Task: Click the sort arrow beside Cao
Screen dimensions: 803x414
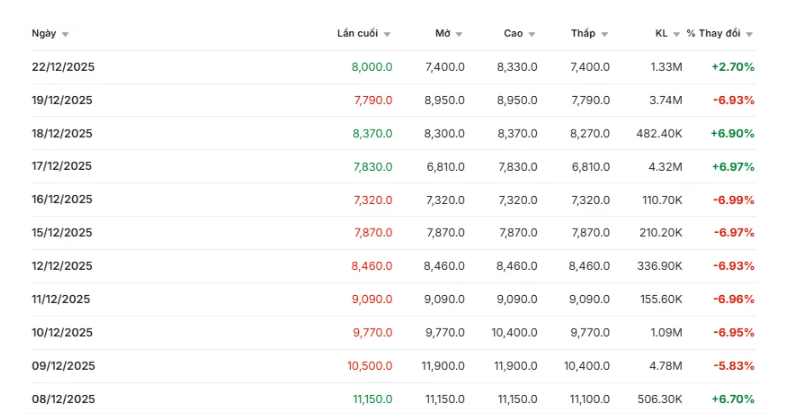Action: pos(532,34)
